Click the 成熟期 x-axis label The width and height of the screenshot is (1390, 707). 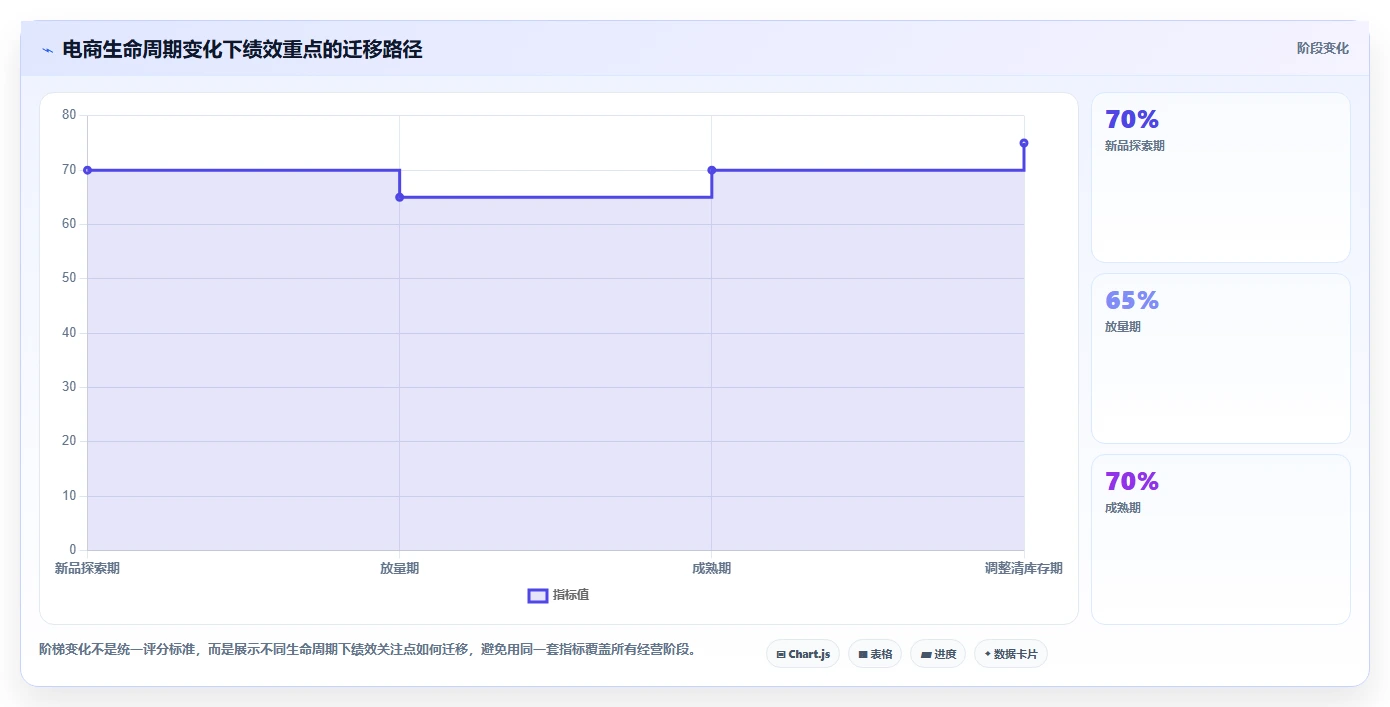[x=712, y=568]
